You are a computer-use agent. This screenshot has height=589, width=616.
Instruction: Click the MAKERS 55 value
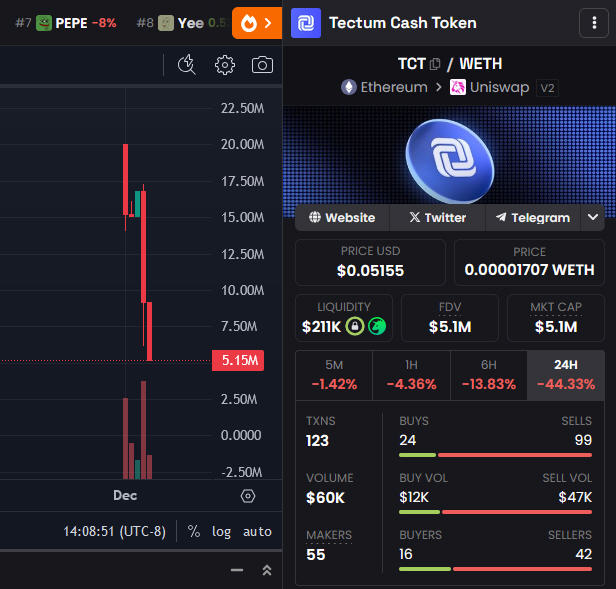pos(315,554)
